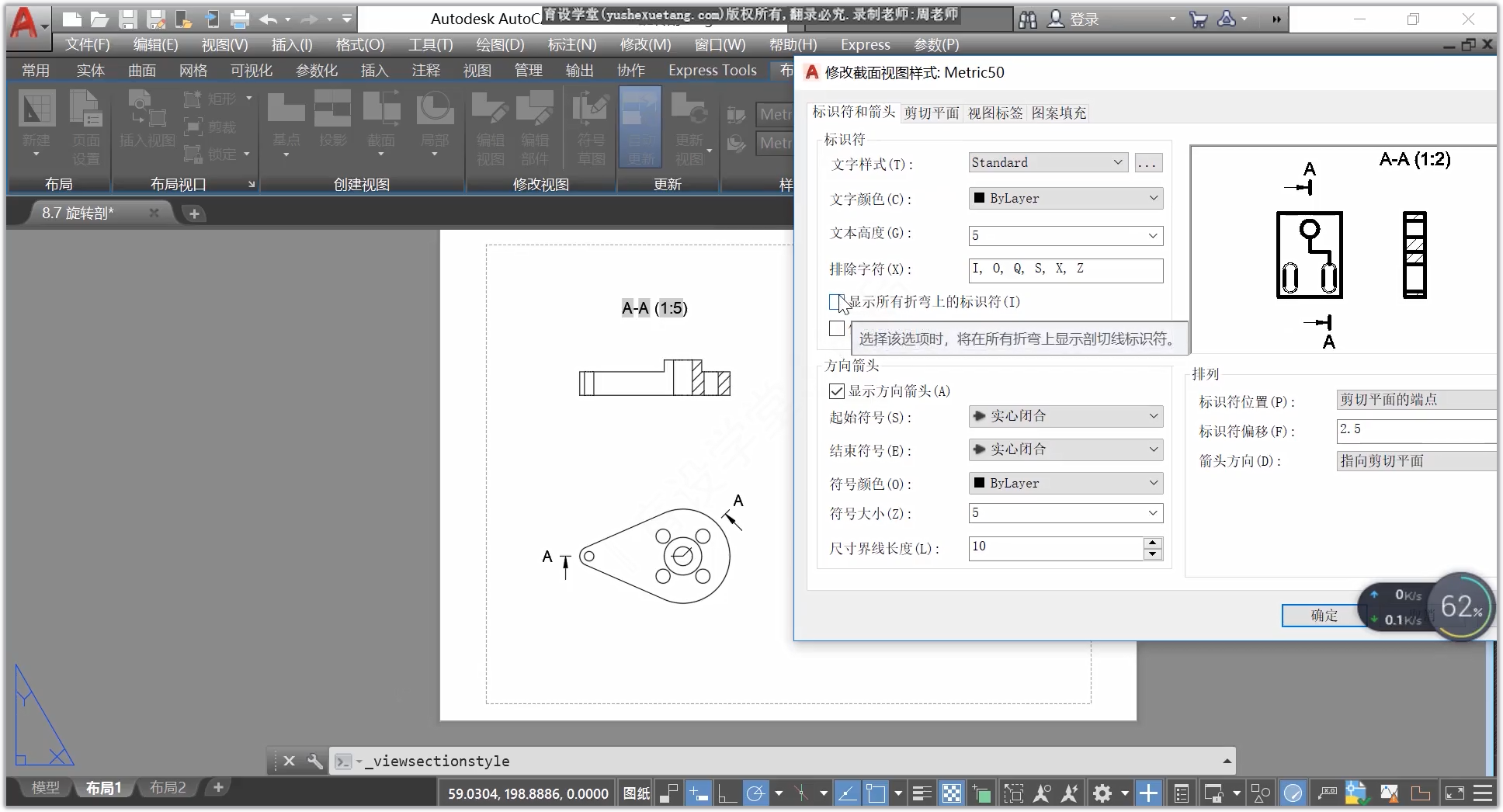The image size is (1503, 812).
Task: Click 标识符偏移 2.5 input field
Action: (x=1416, y=431)
